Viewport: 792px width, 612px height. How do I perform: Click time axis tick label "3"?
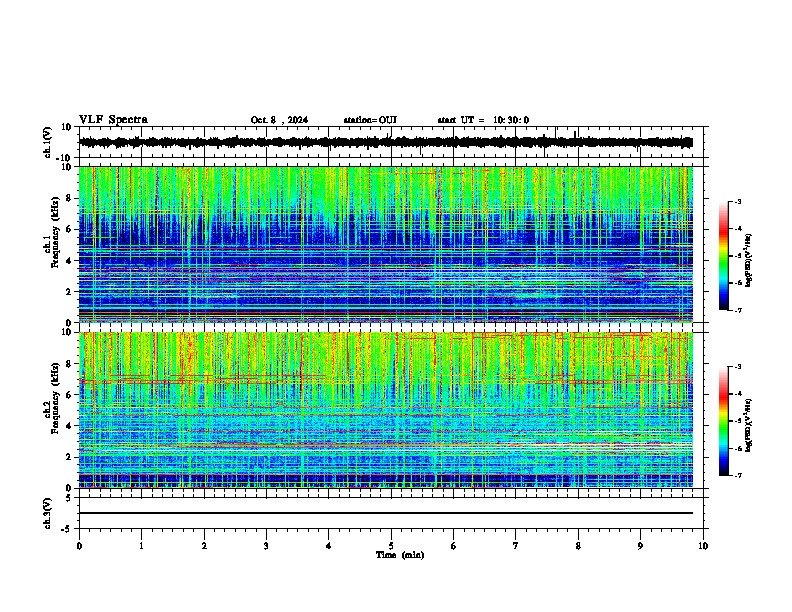pos(266,546)
